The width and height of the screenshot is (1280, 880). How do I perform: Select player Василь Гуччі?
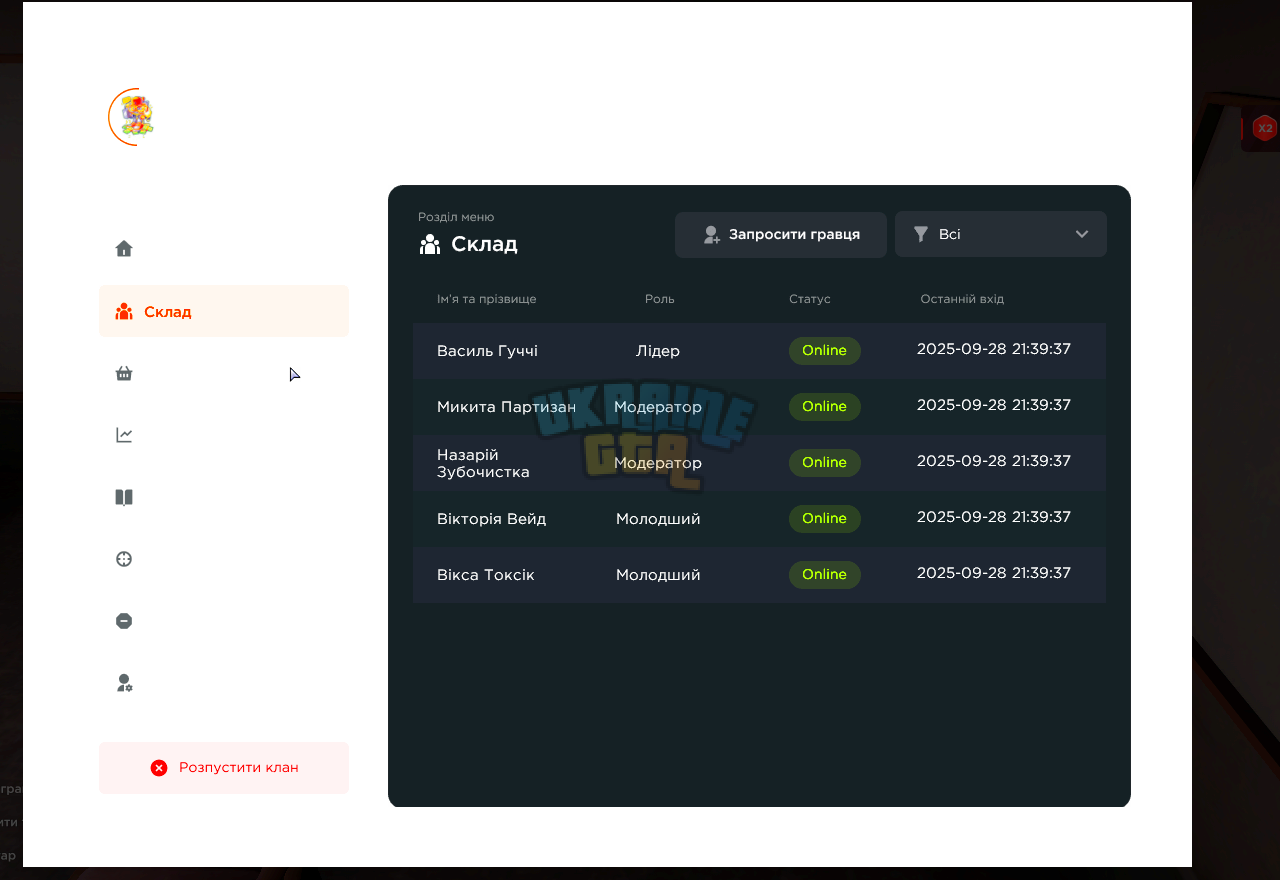(487, 351)
